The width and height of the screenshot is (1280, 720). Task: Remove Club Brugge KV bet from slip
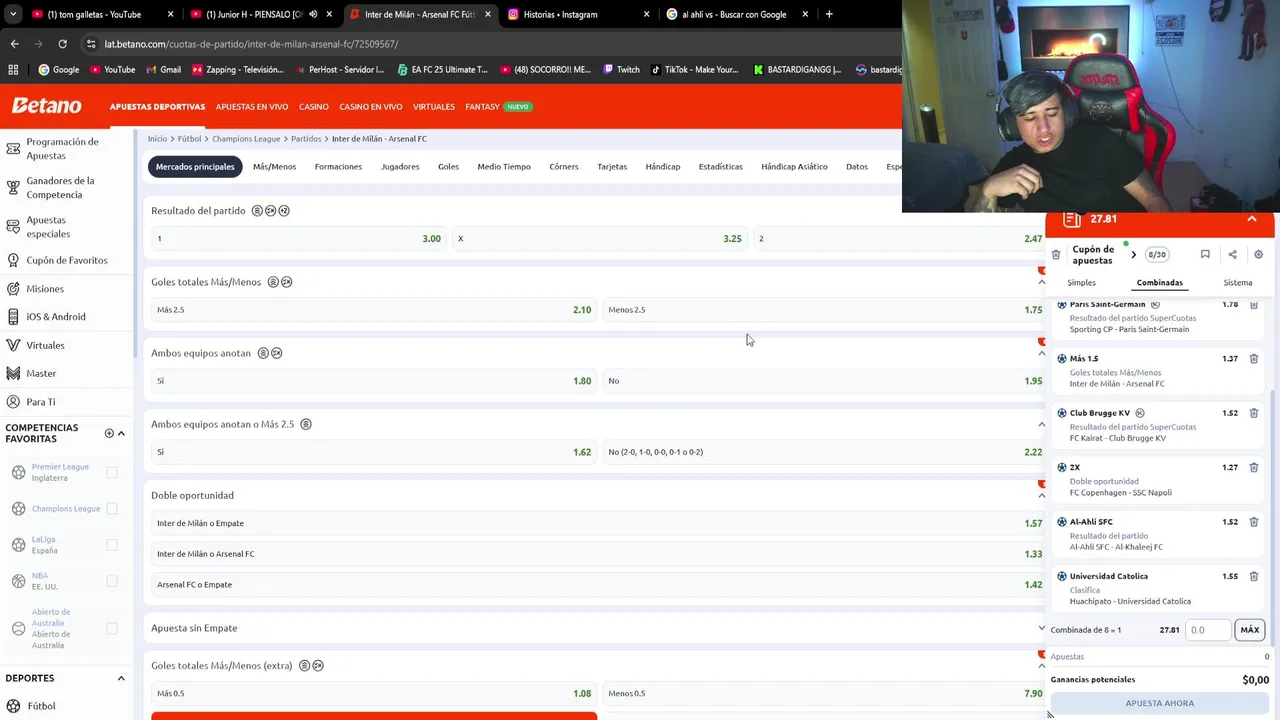[x=1253, y=413]
